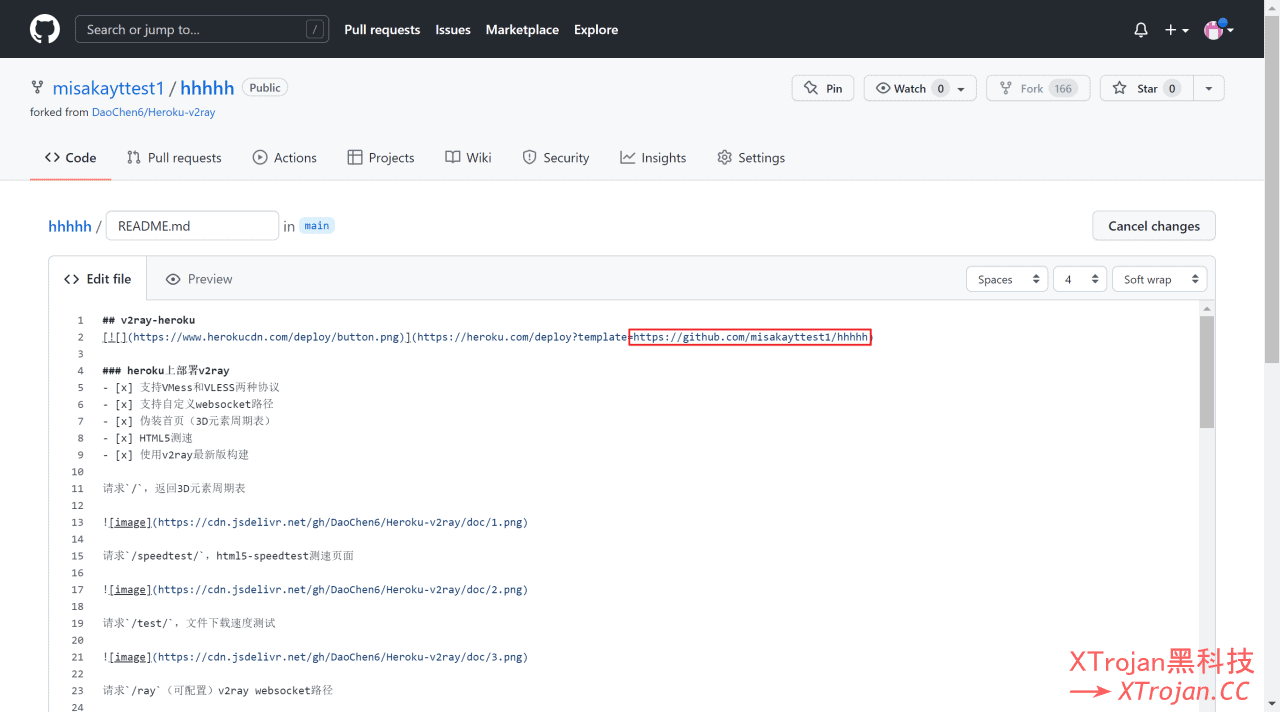Open the notifications bell
Image resolution: width=1280 pixels, height=712 pixels.
coord(1141,30)
